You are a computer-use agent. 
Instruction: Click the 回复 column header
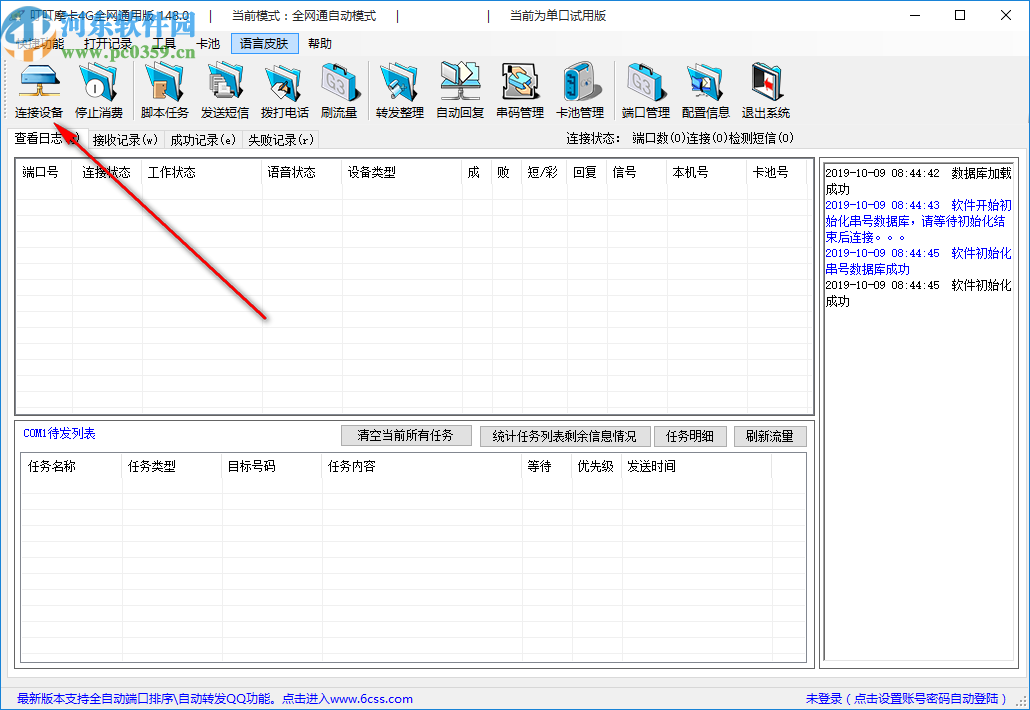pyautogui.click(x=587, y=172)
